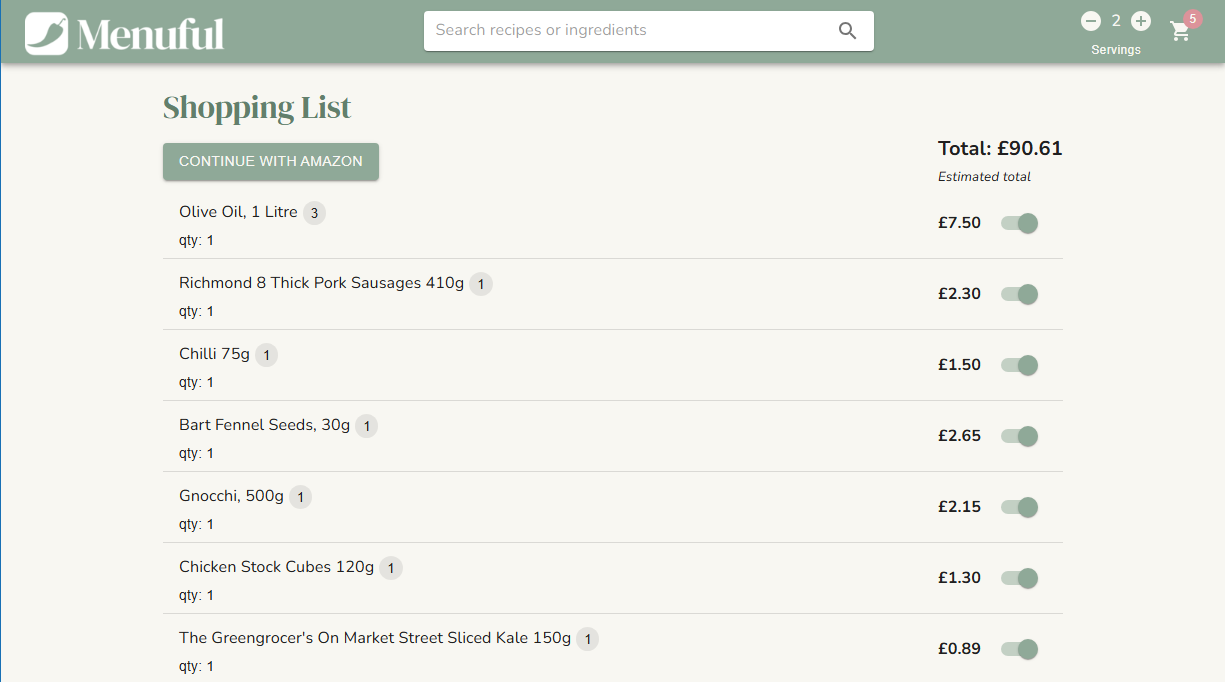This screenshot has width=1225, height=682.
Task: Toggle off Richmond 8 Thick Pork Sausages
Action: [x=1020, y=294]
